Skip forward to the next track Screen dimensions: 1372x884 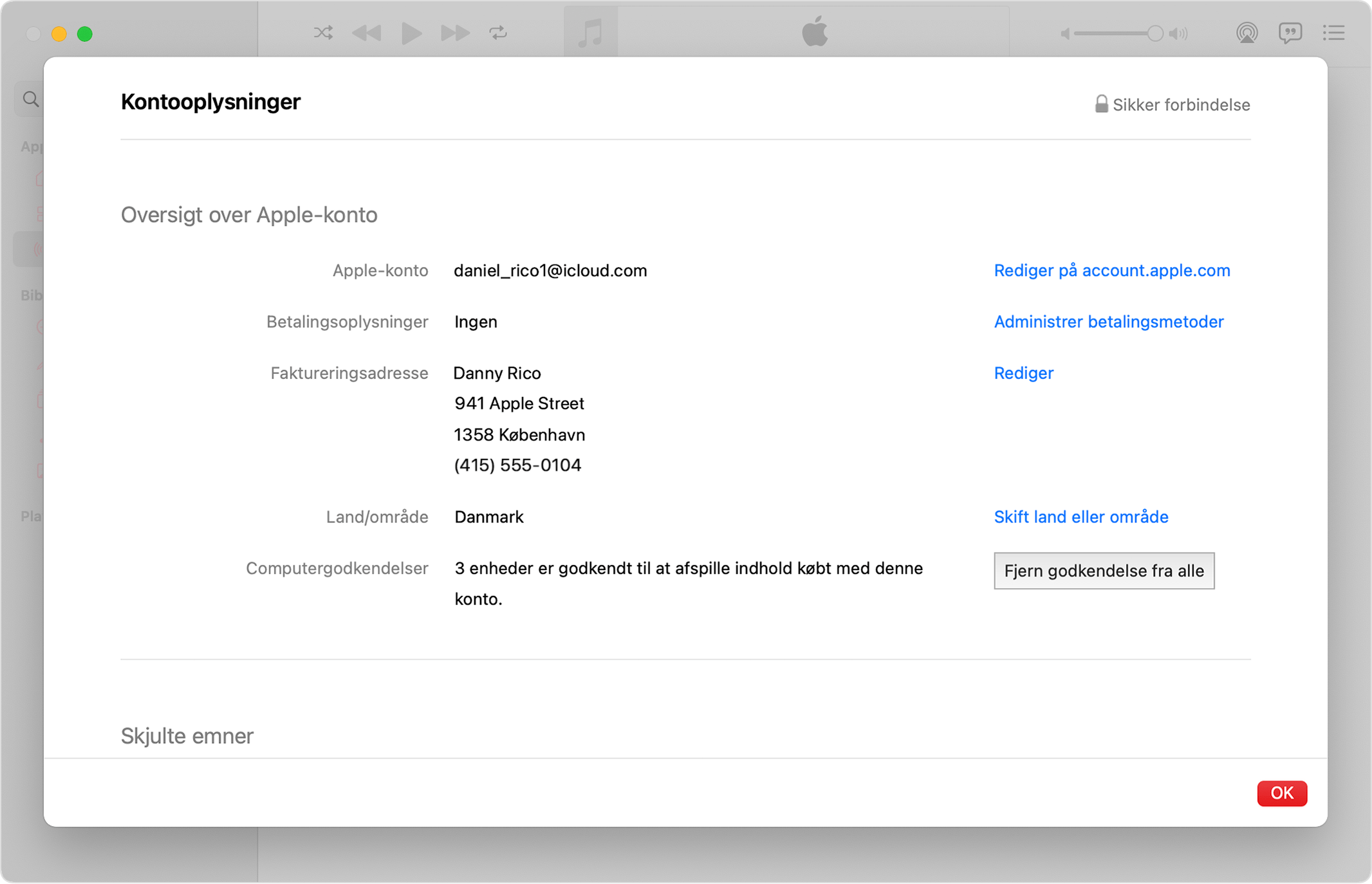(x=455, y=33)
